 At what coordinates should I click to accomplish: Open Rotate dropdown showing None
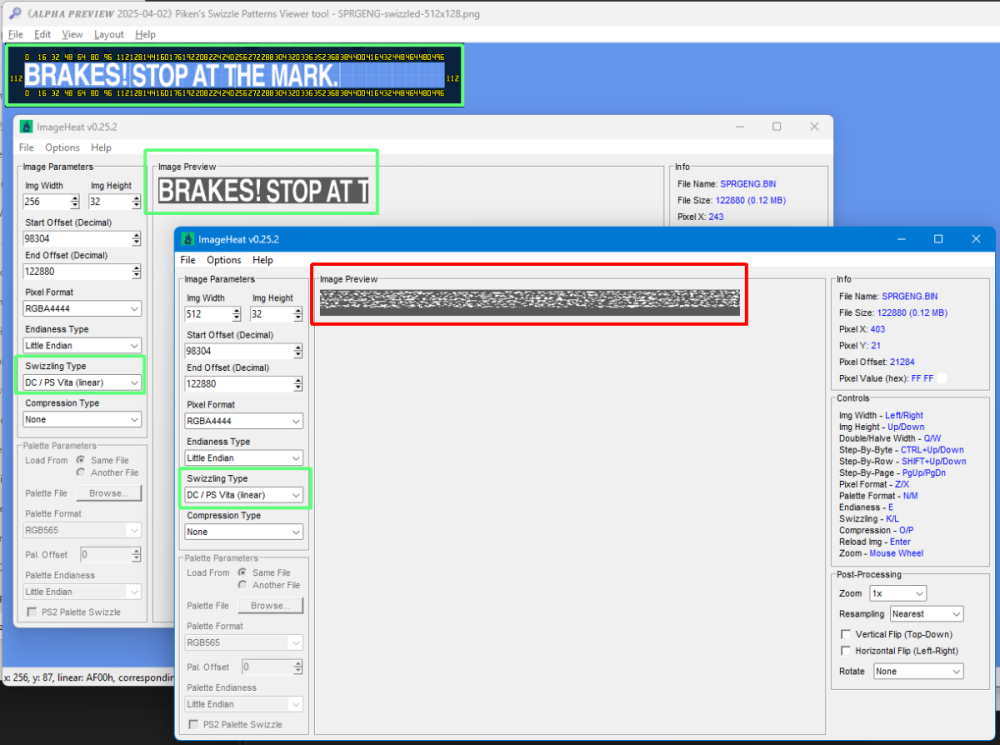coord(918,671)
